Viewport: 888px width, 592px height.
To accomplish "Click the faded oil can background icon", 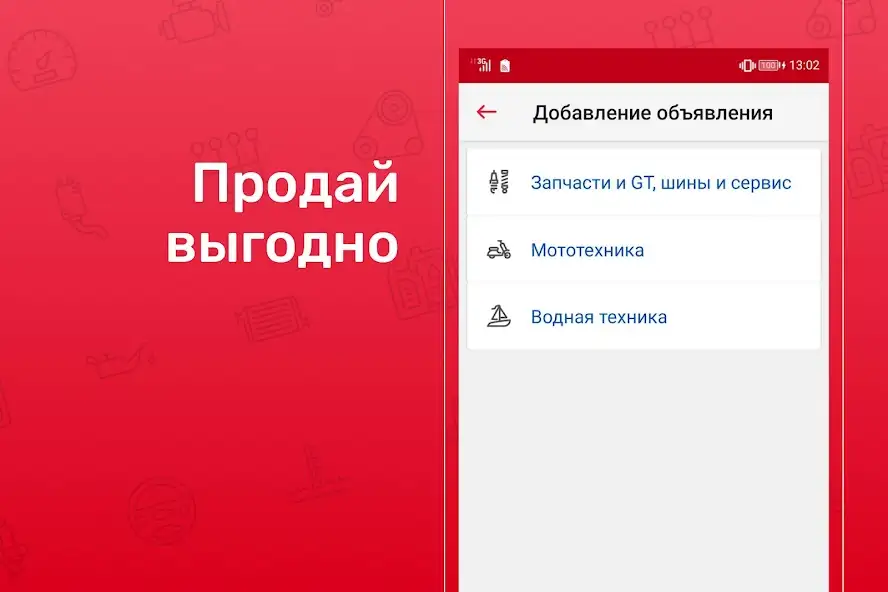I will [118, 358].
